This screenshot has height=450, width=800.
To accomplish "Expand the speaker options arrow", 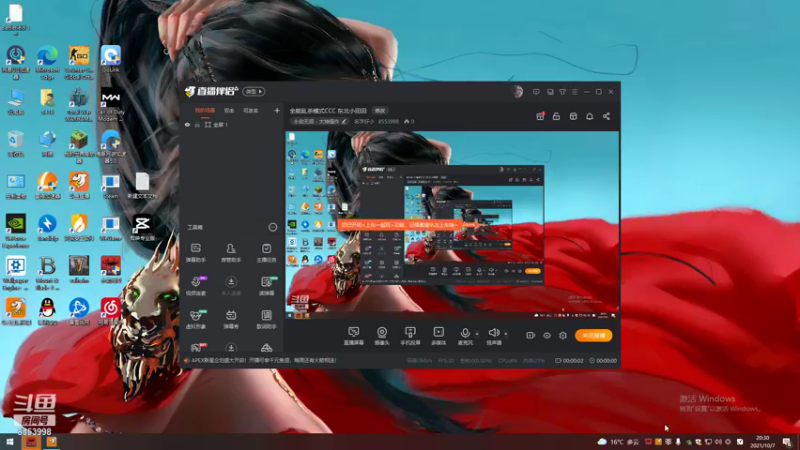I will point(506,334).
